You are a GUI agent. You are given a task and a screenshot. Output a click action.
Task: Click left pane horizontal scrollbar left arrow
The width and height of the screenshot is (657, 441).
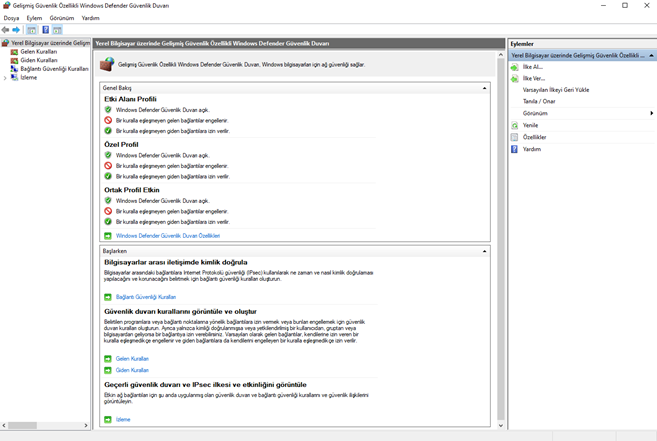pyautogui.click(x=4, y=425)
